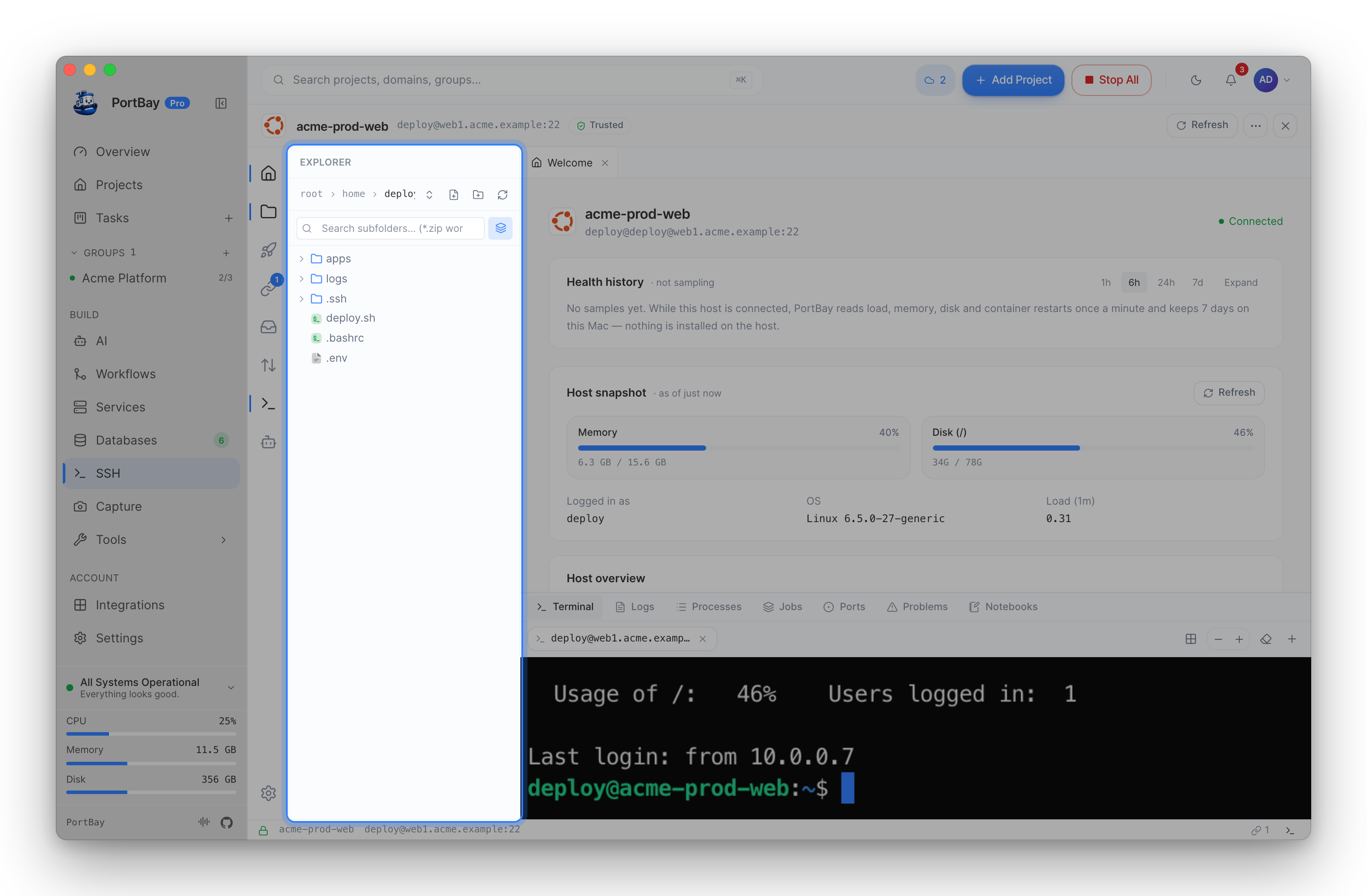The image size is (1367, 896).
Task: Expand the logs folder
Action: (302, 279)
